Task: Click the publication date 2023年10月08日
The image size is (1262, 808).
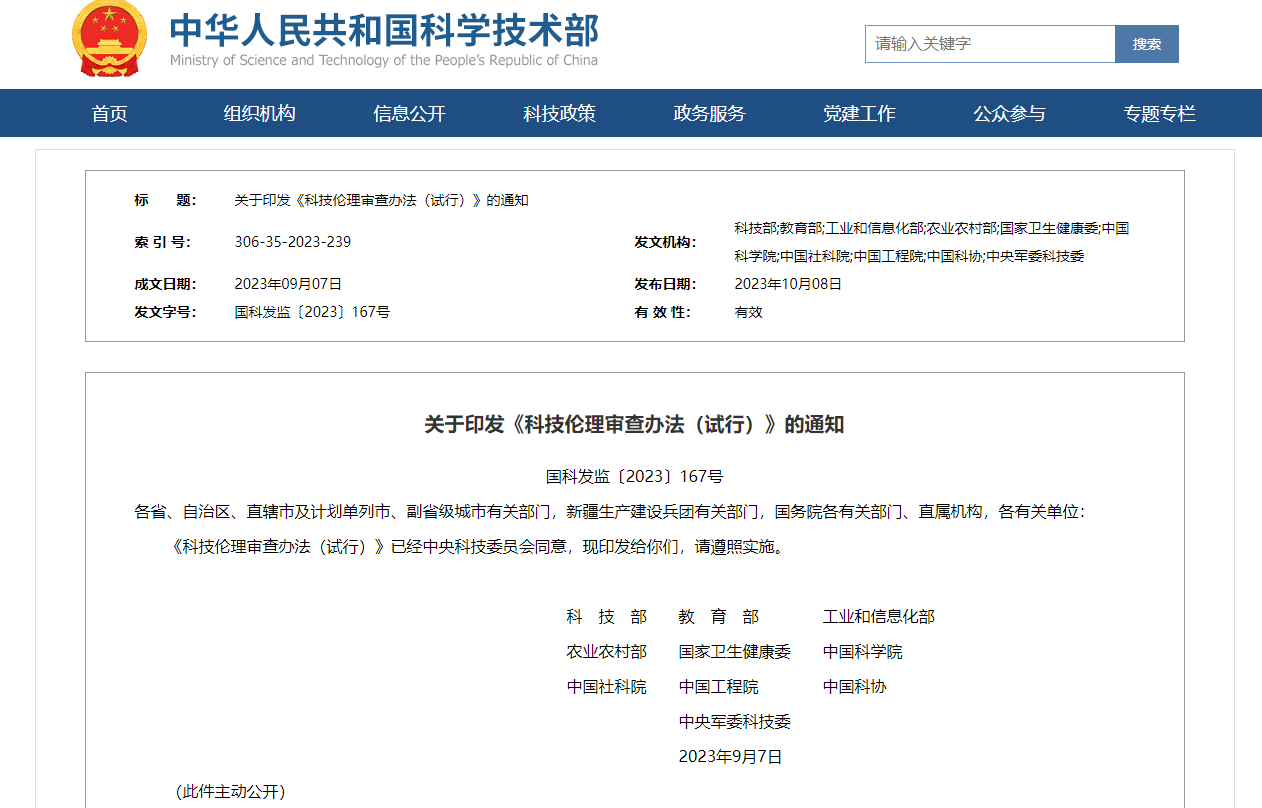Action: point(788,284)
